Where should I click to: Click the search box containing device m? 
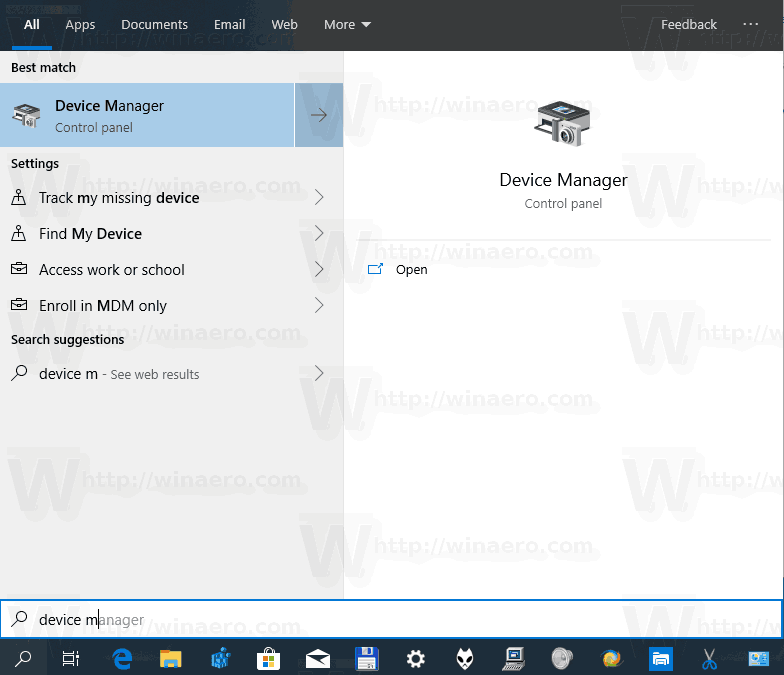[x=392, y=619]
